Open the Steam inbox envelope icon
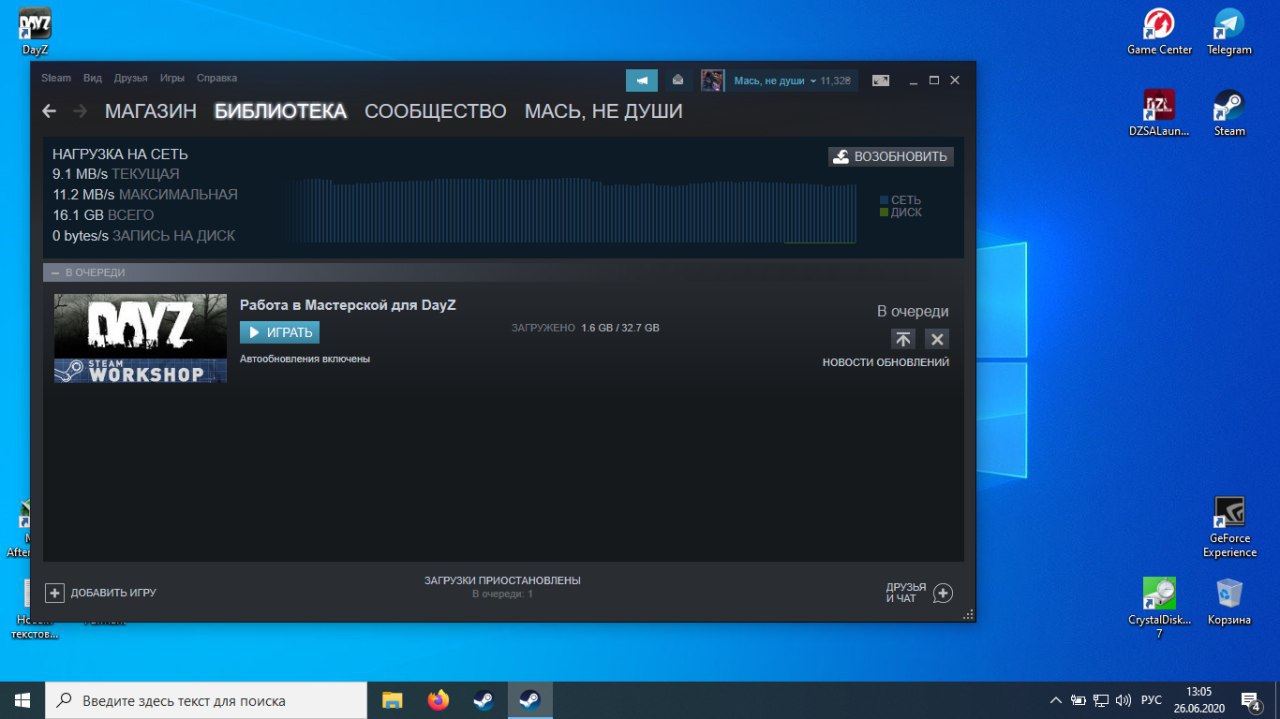The image size is (1280, 719). click(678, 80)
